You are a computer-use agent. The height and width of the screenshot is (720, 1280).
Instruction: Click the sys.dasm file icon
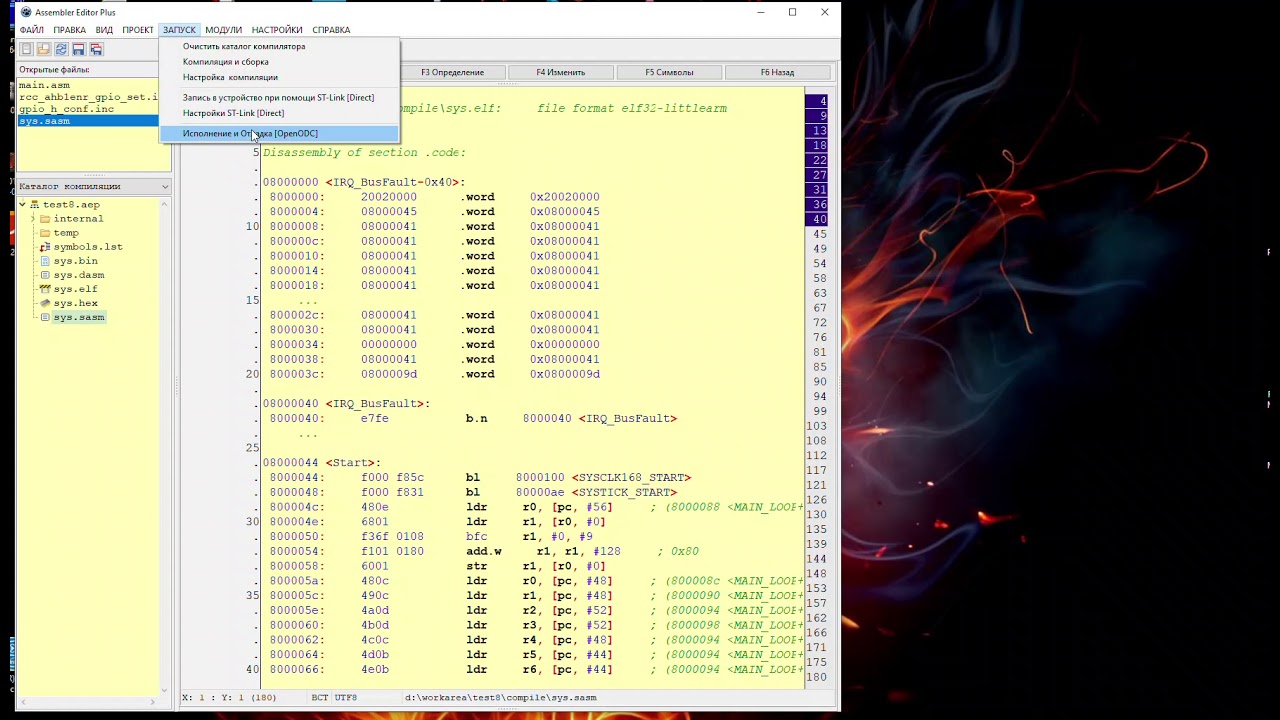(x=45, y=274)
